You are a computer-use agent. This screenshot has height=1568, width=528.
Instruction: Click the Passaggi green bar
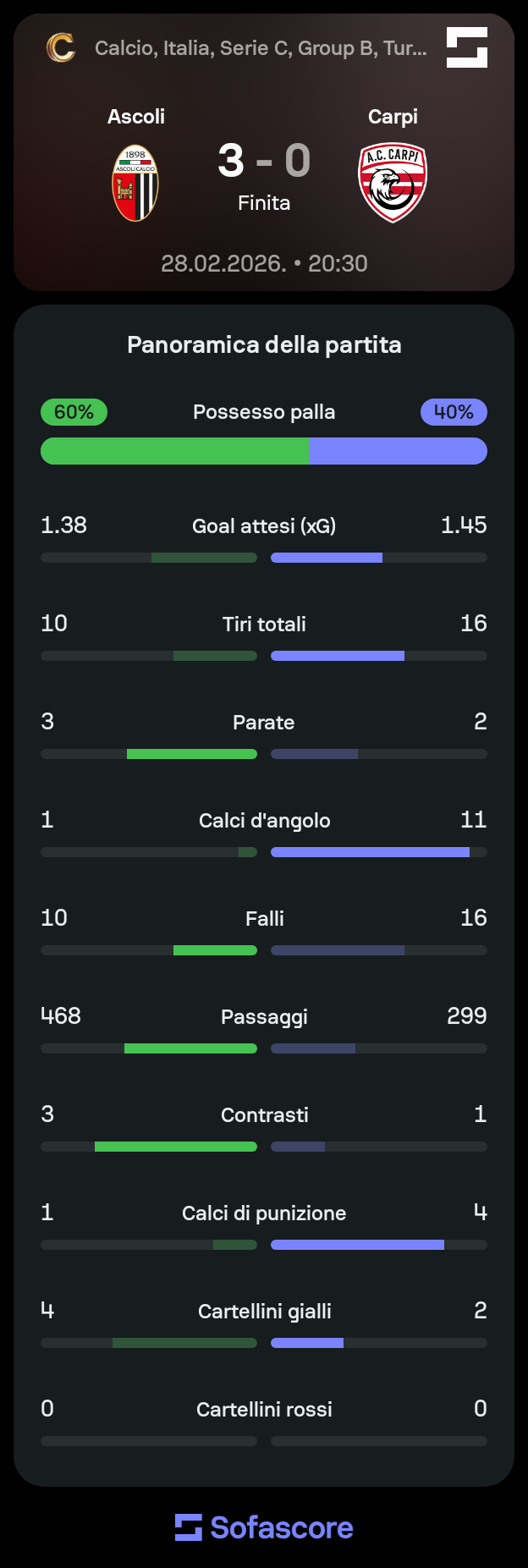(190, 1048)
